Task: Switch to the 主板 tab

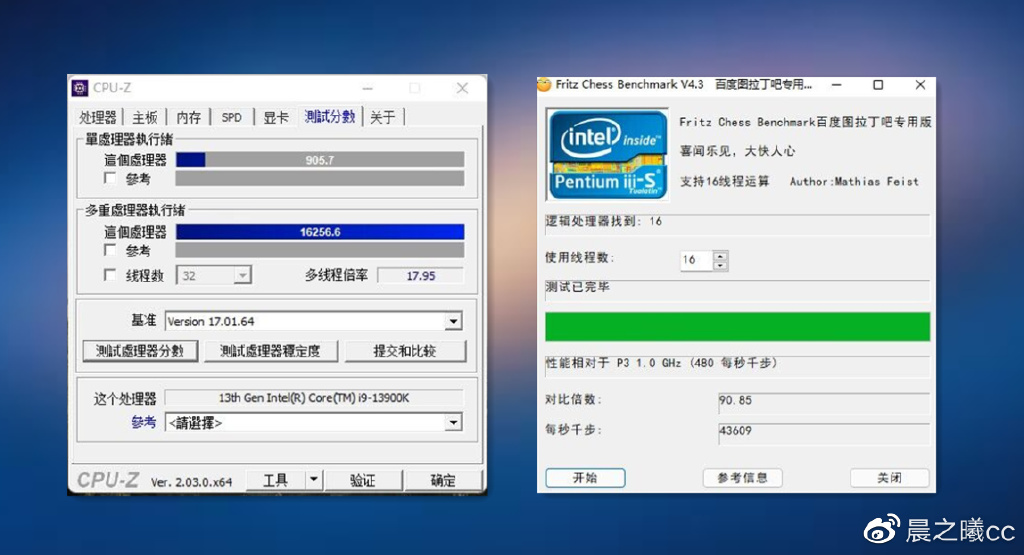Action: coord(145,118)
